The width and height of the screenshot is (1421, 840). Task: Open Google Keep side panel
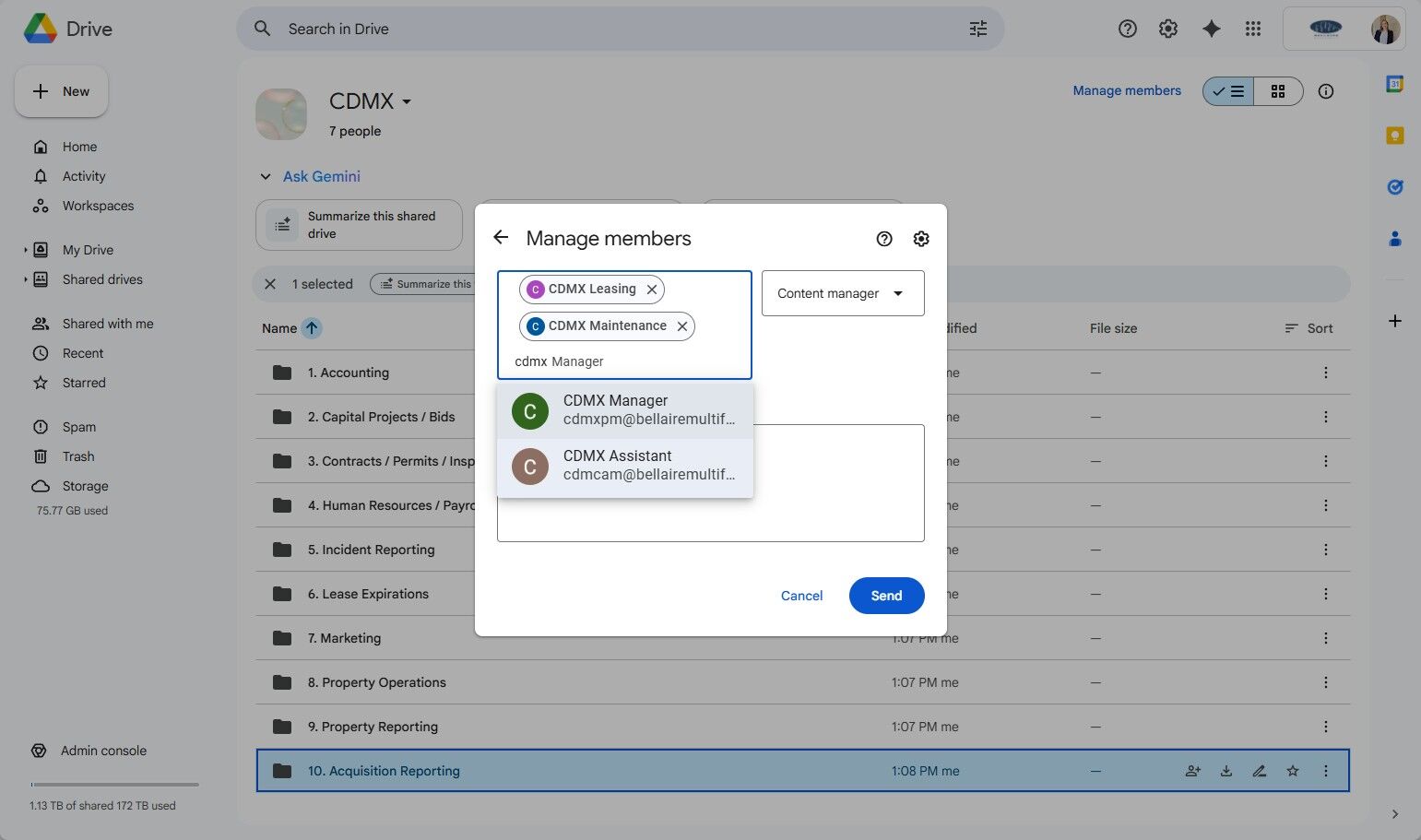(1395, 136)
